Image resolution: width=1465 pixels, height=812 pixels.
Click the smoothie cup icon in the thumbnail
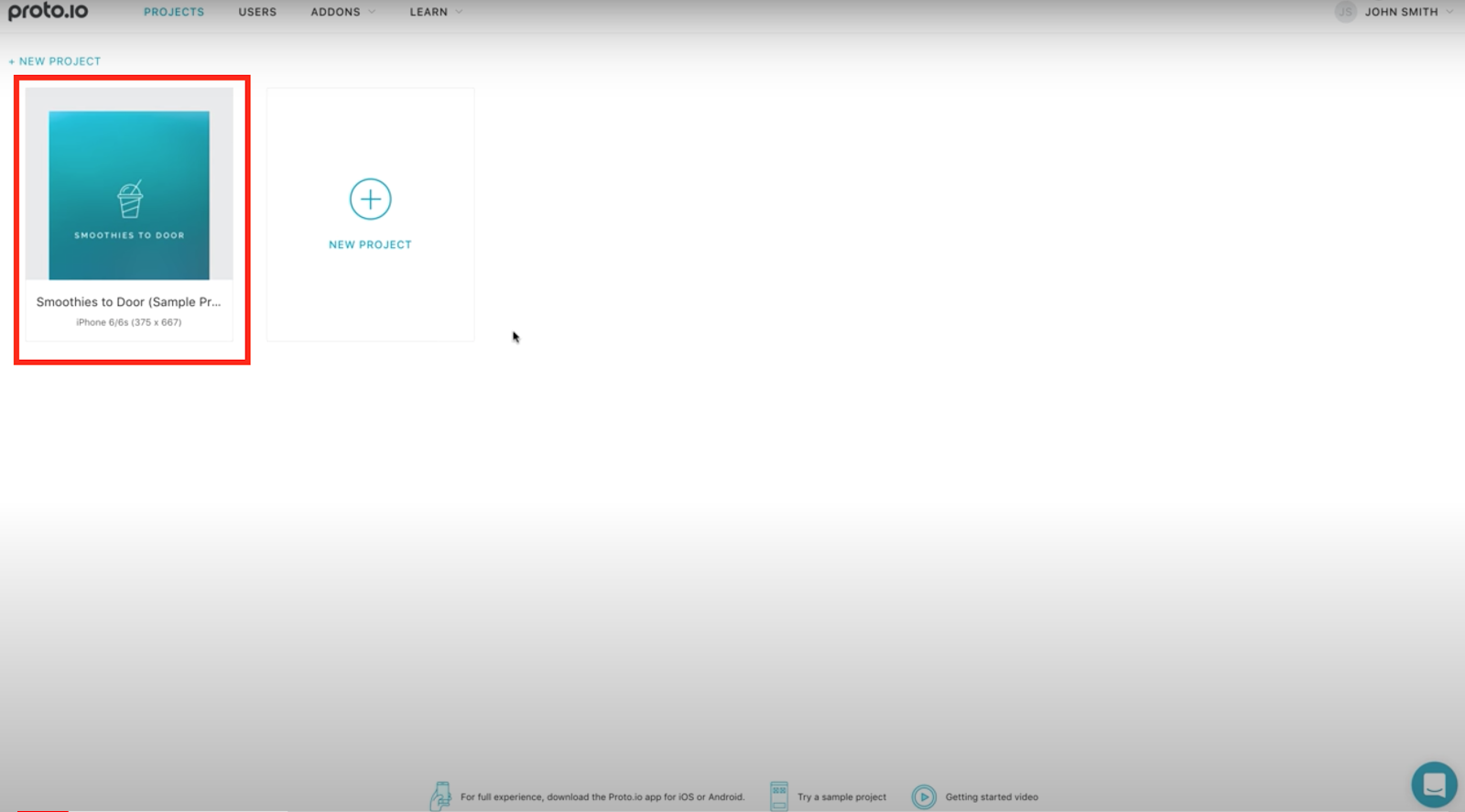[130, 199]
